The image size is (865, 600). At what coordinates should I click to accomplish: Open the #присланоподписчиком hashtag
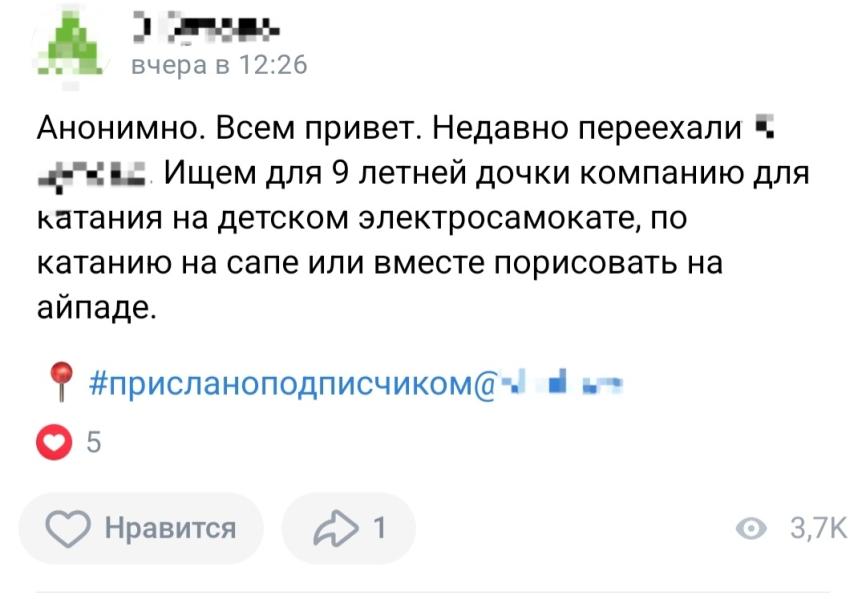[282, 382]
